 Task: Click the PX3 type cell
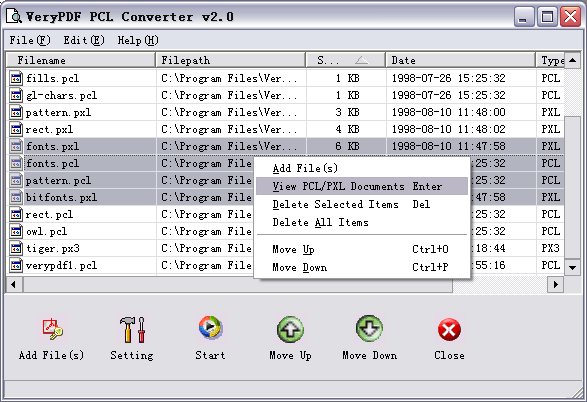(551, 248)
